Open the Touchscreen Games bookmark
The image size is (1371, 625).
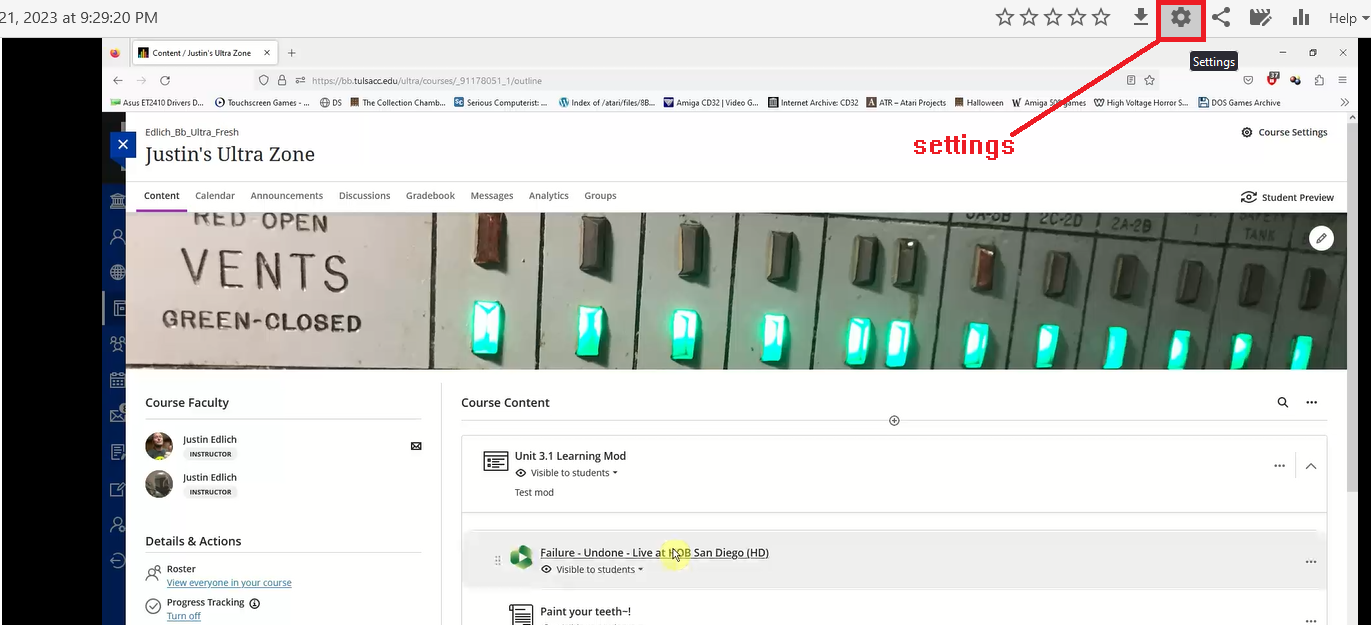262,102
